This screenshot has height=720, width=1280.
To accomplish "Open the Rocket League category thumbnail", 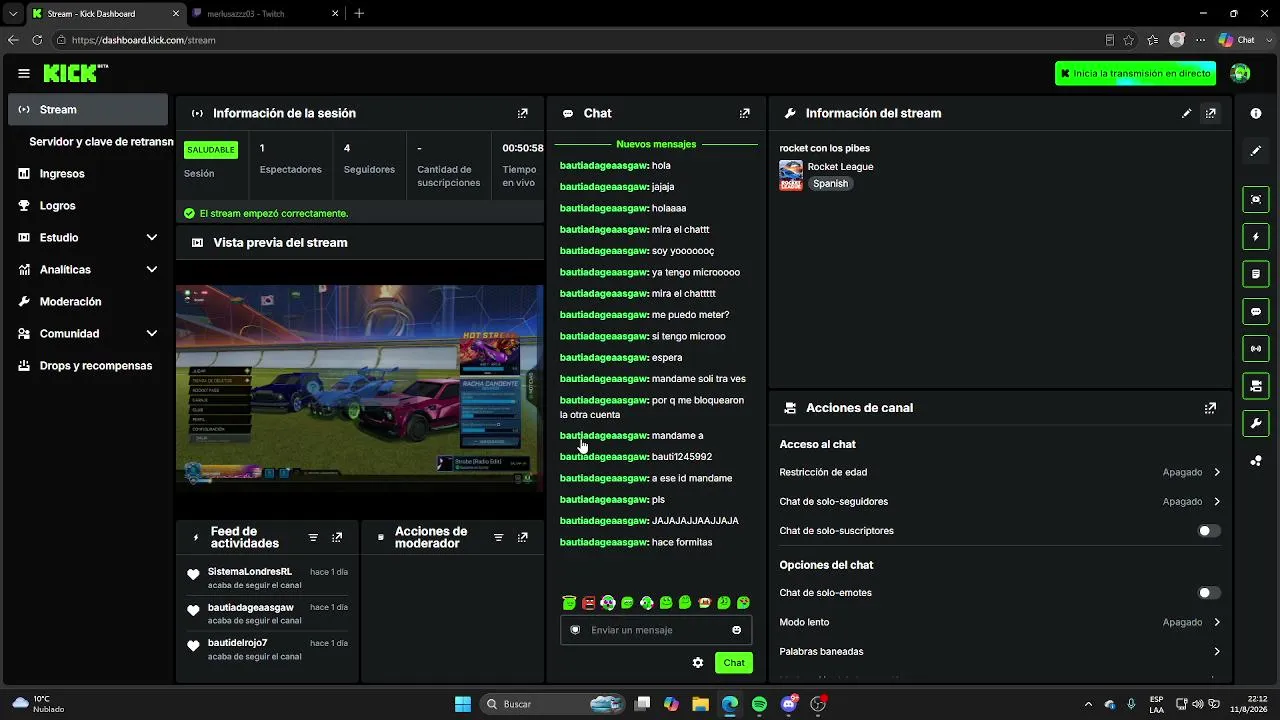I will [791, 175].
